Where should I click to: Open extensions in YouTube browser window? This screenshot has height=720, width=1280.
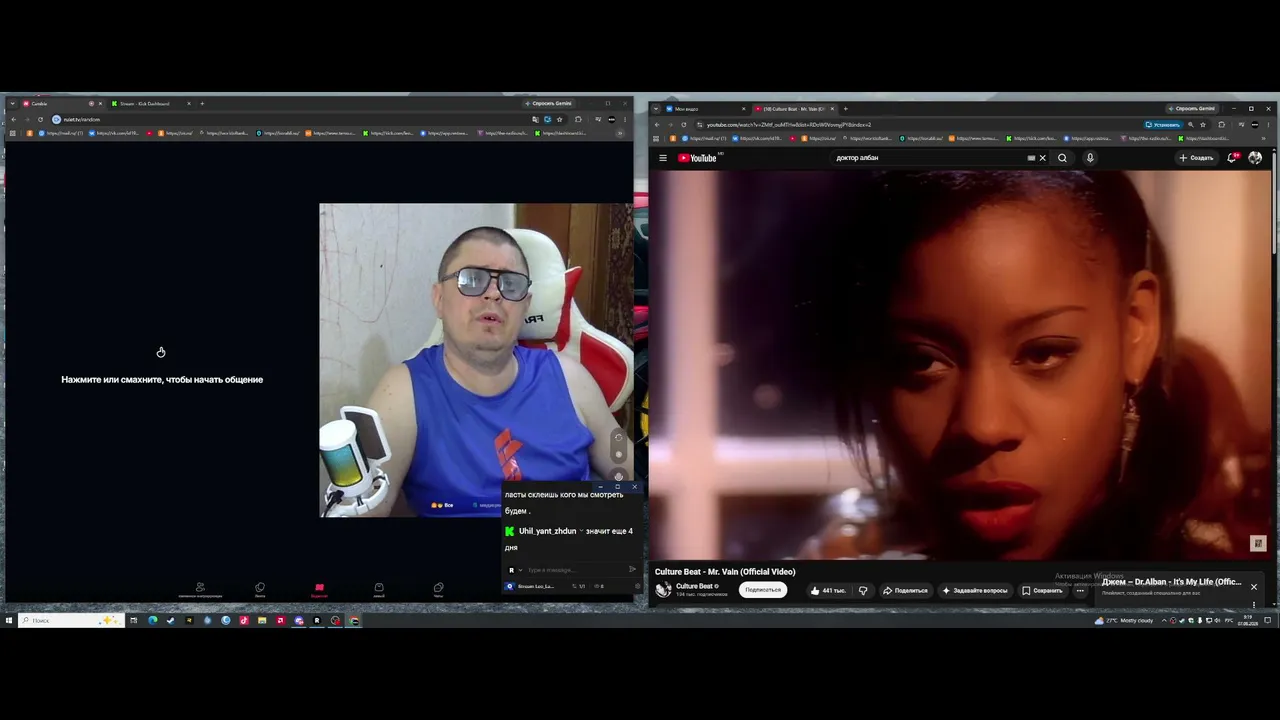click(1221, 125)
